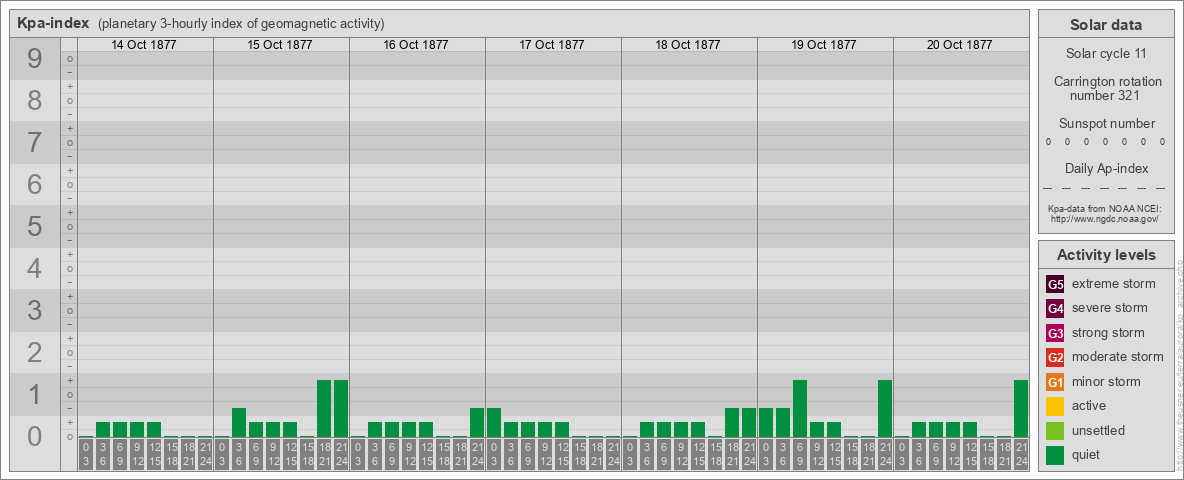
Task: Click the 19 Oct 0-3 hour green bar
Action: (766, 423)
